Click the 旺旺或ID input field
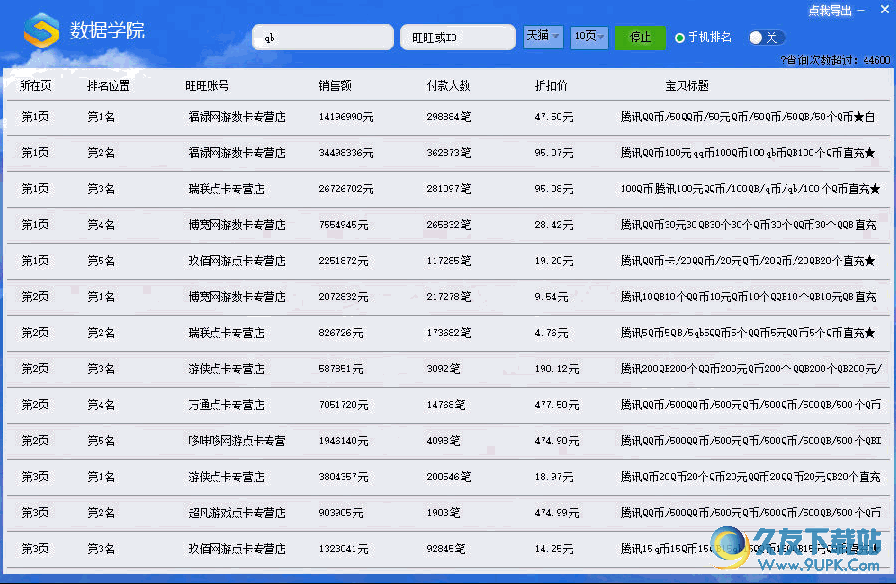896x584 pixels. [458, 37]
